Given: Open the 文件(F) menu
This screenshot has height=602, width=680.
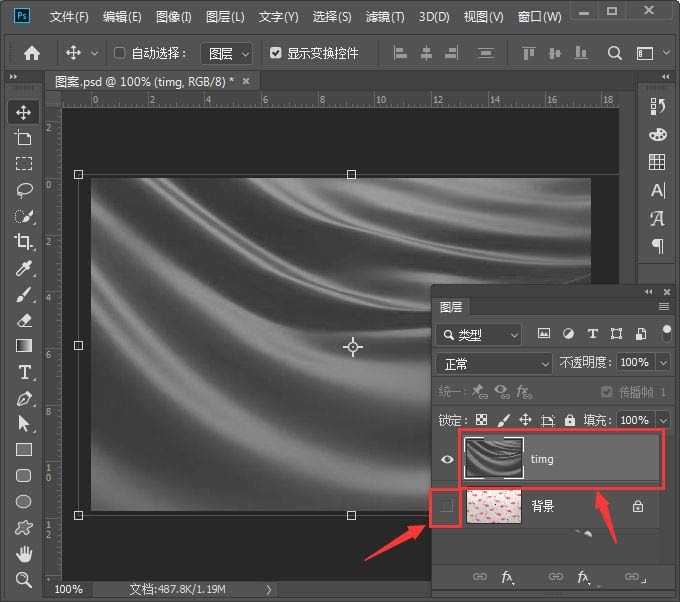Looking at the screenshot, I should tap(69, 17).
